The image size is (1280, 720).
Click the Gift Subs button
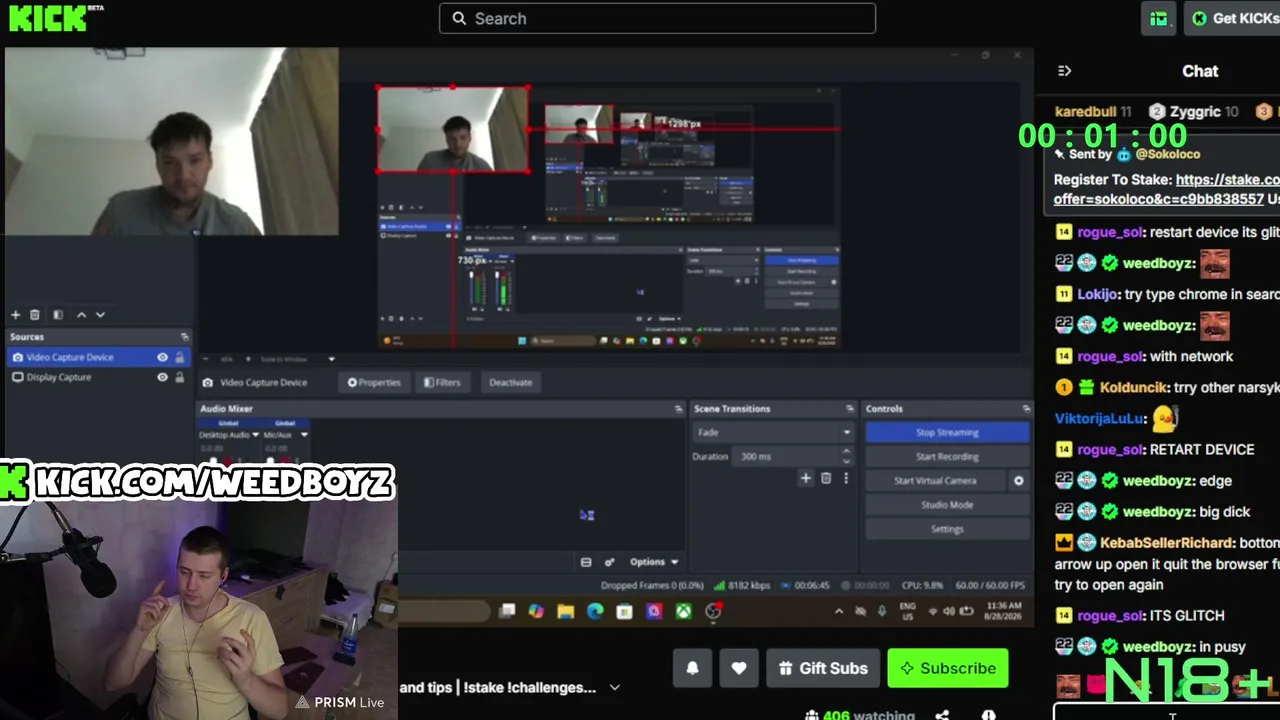click(x=822, y=668)
